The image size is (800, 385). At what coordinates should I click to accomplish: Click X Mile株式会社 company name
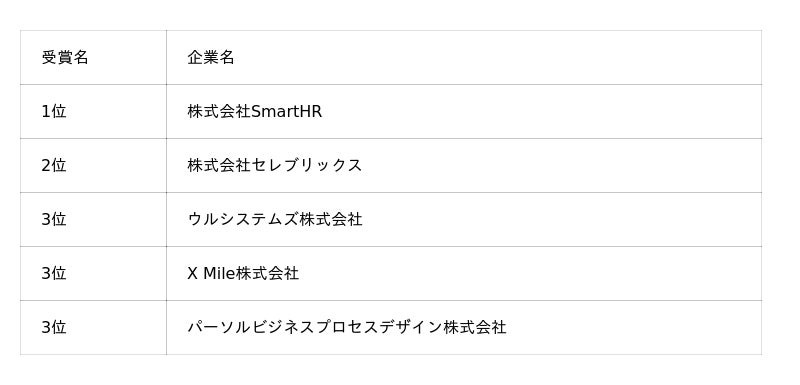pos(243,274)
